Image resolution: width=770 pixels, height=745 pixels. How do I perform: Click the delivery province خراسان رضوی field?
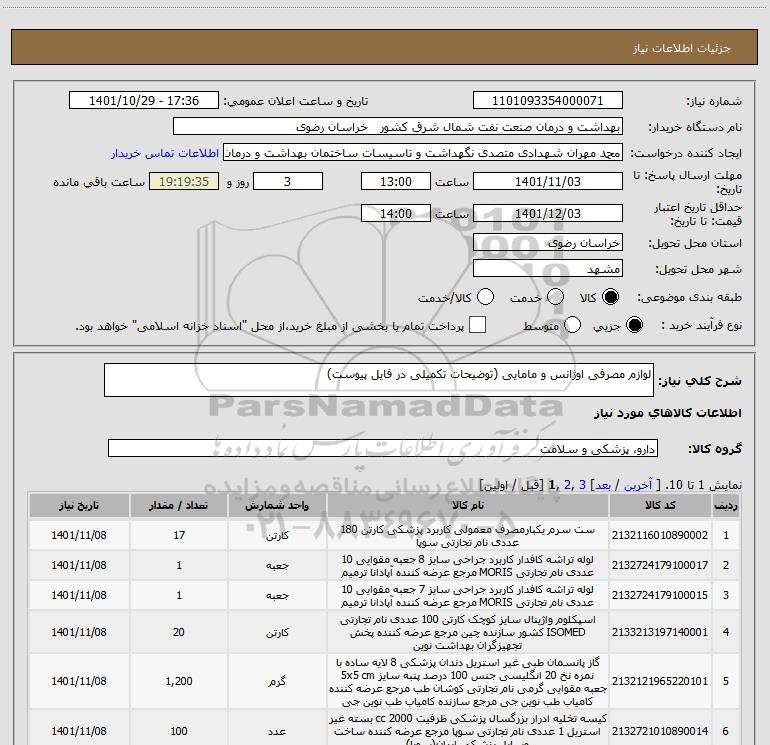(548, 243)
